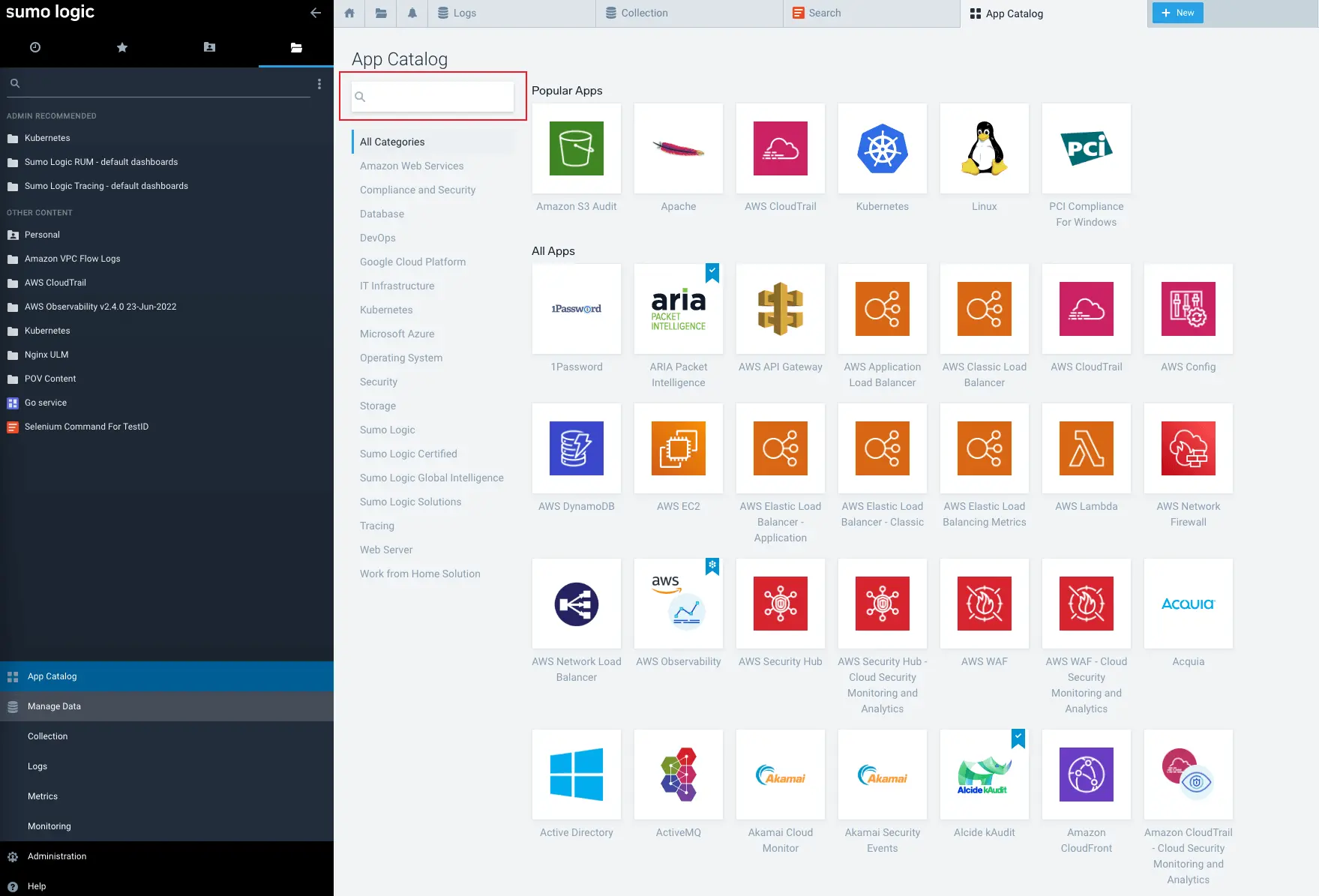Collapse sidebar with the back arrow
The height and width of the screenshot is (896, 1319).
click(316, 13)
